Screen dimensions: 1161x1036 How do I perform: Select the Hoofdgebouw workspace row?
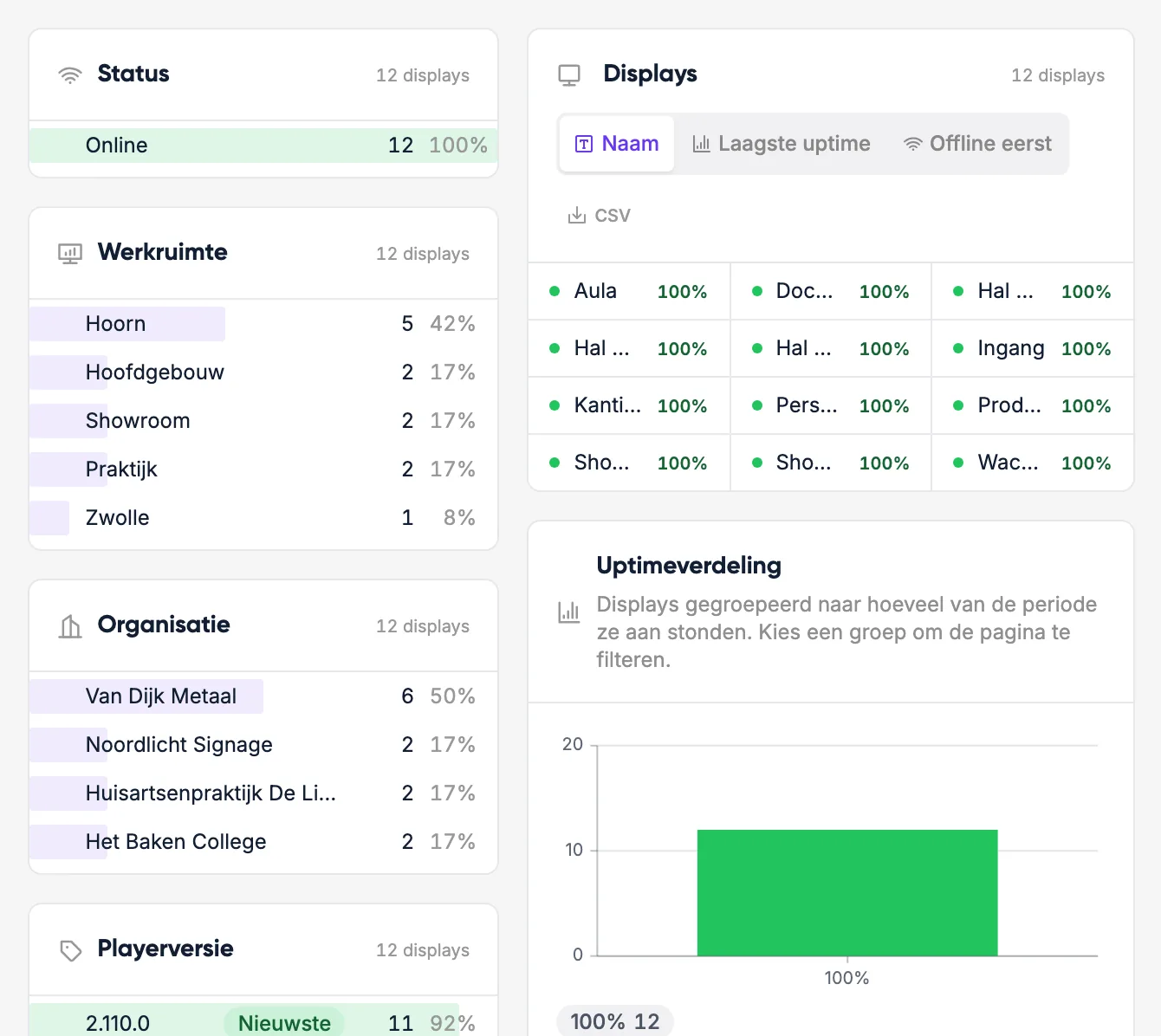pos(263,372)
